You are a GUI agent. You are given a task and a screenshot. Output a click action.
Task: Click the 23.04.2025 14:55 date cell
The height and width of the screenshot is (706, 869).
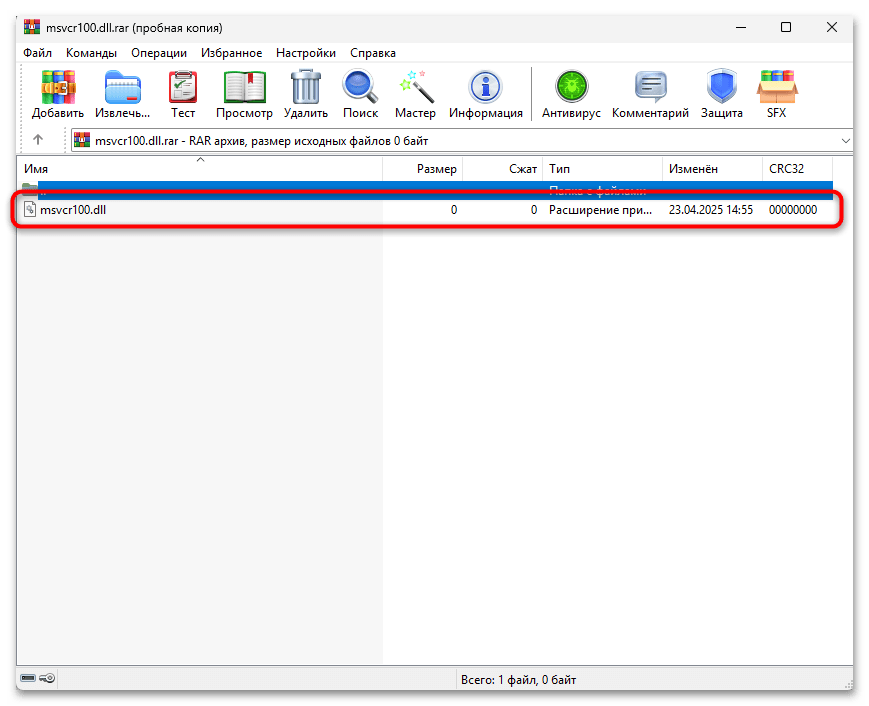click(x=710, y=209)
